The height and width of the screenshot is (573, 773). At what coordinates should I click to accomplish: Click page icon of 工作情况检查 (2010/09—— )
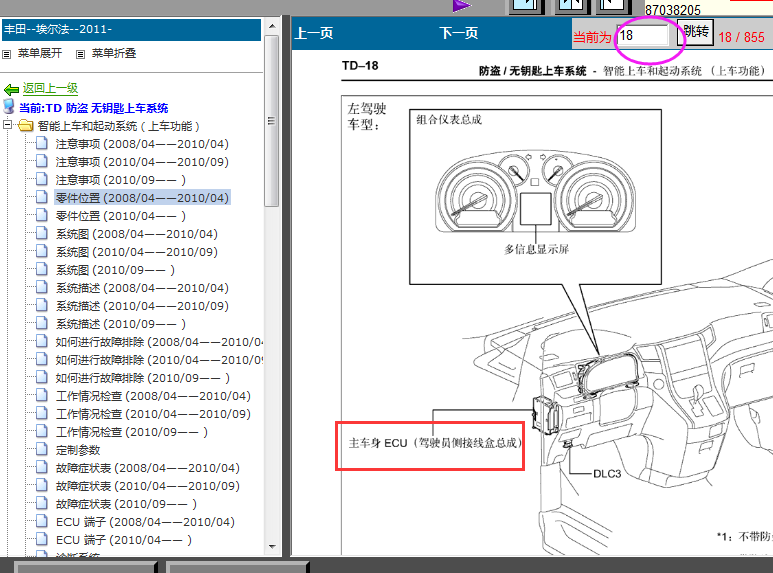[x=42, y=431]
